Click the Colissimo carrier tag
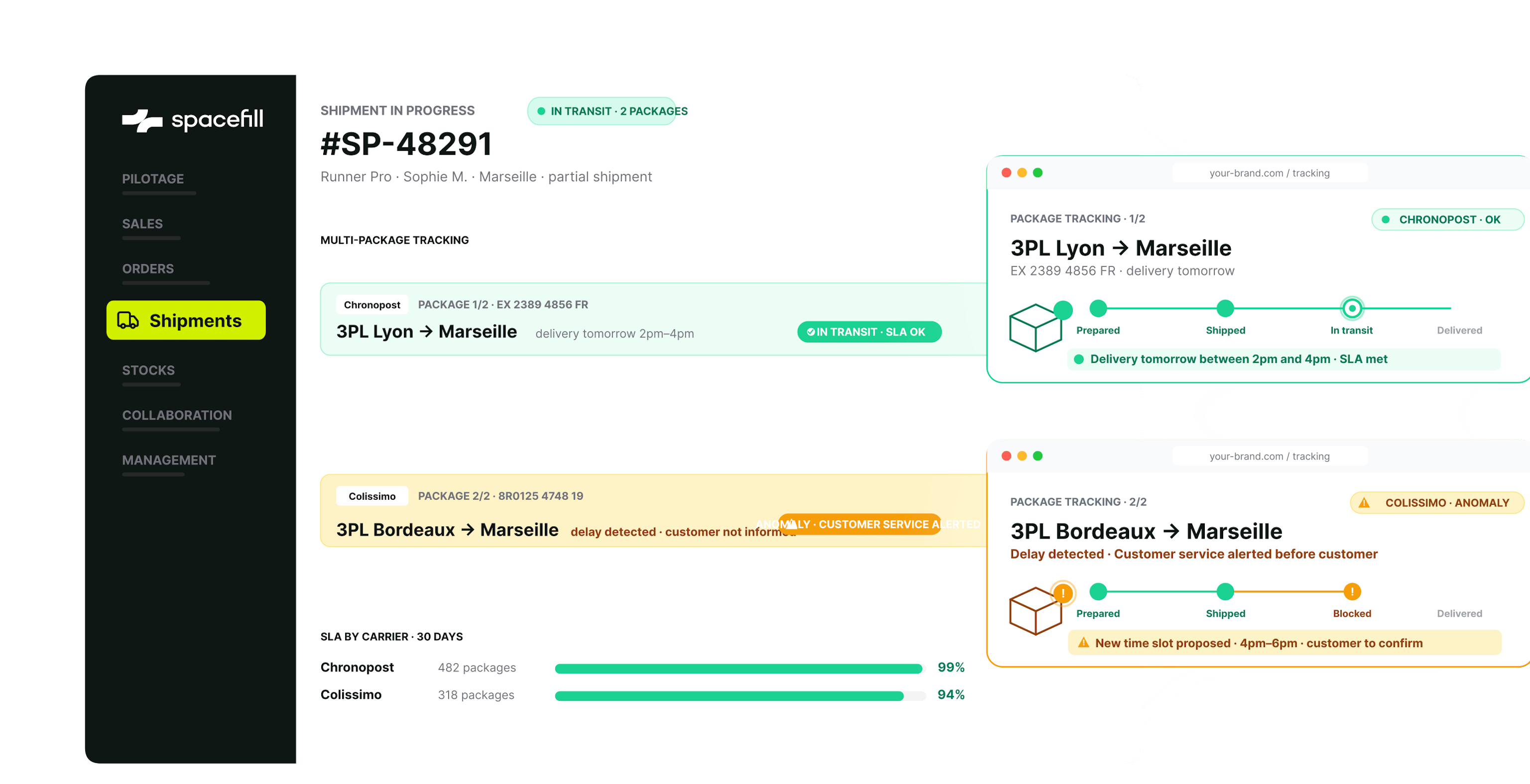Viewport: 1530px width, 784px height. (x=372, y=496)
